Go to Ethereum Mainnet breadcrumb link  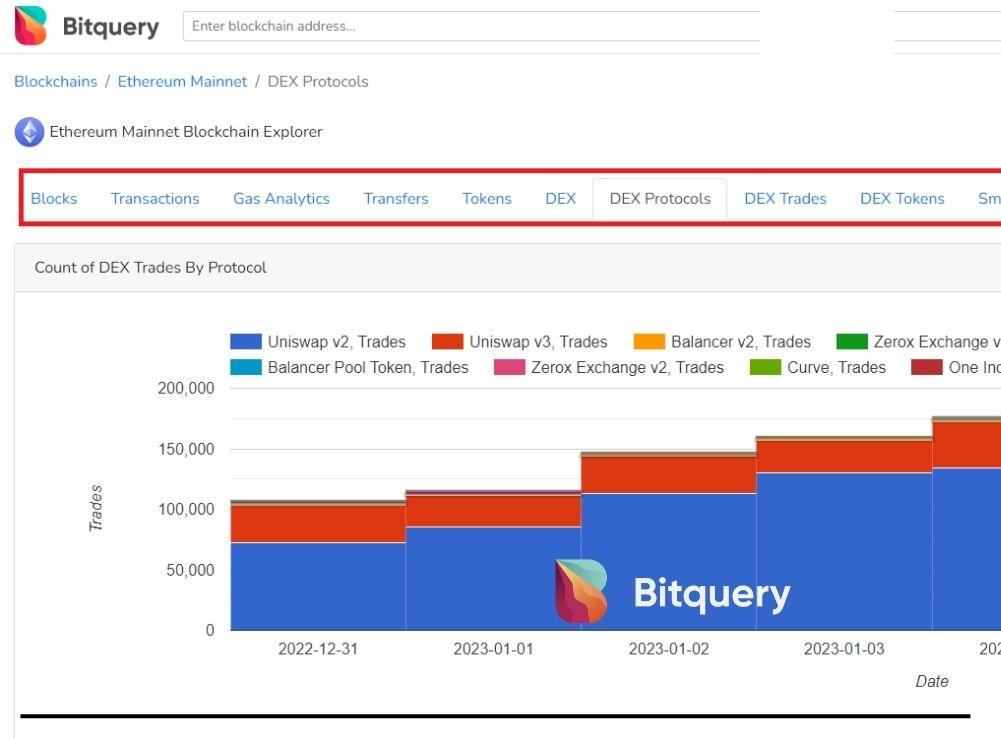(182, 82)
